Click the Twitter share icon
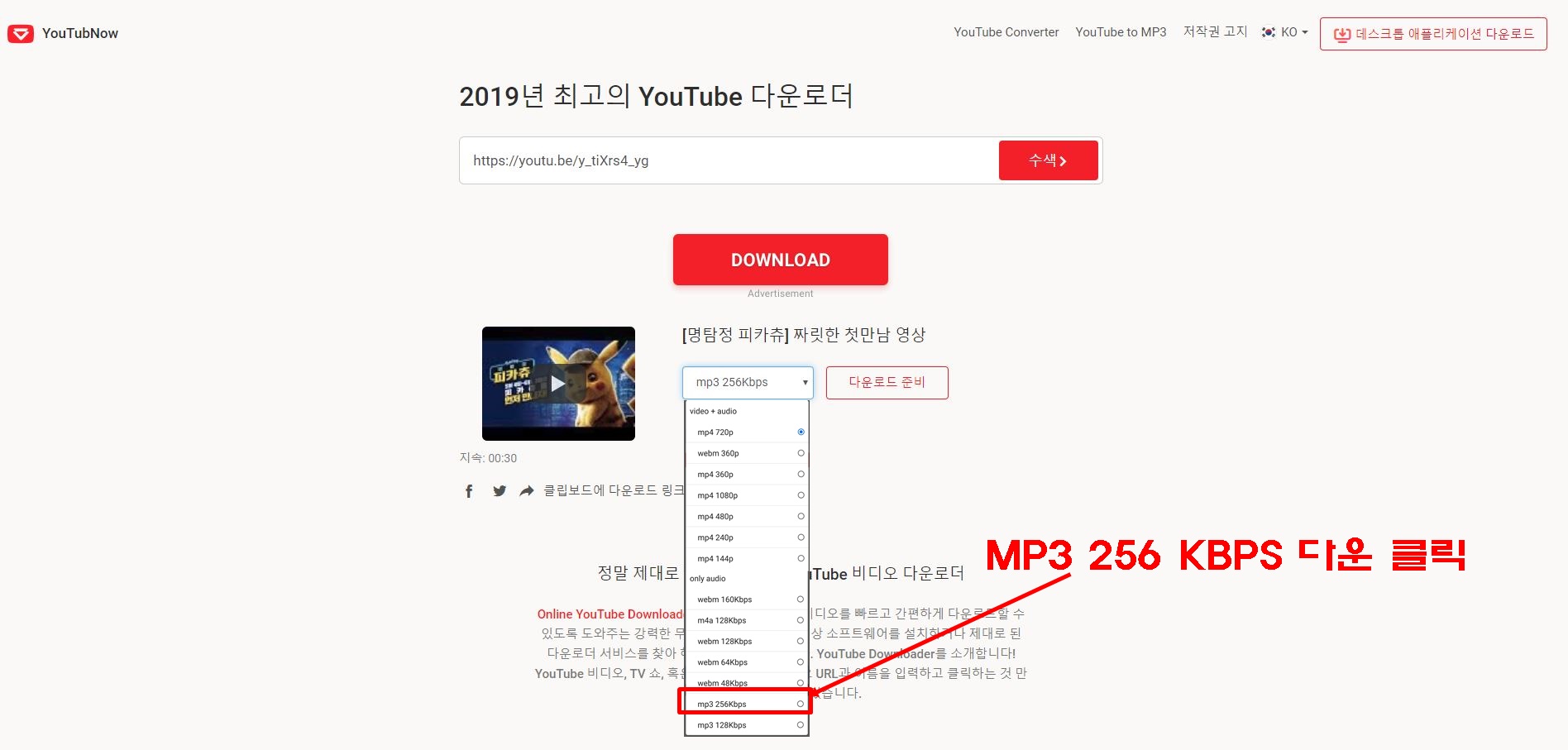Viewport: 1568px width, 750px height. click(500, 491)
